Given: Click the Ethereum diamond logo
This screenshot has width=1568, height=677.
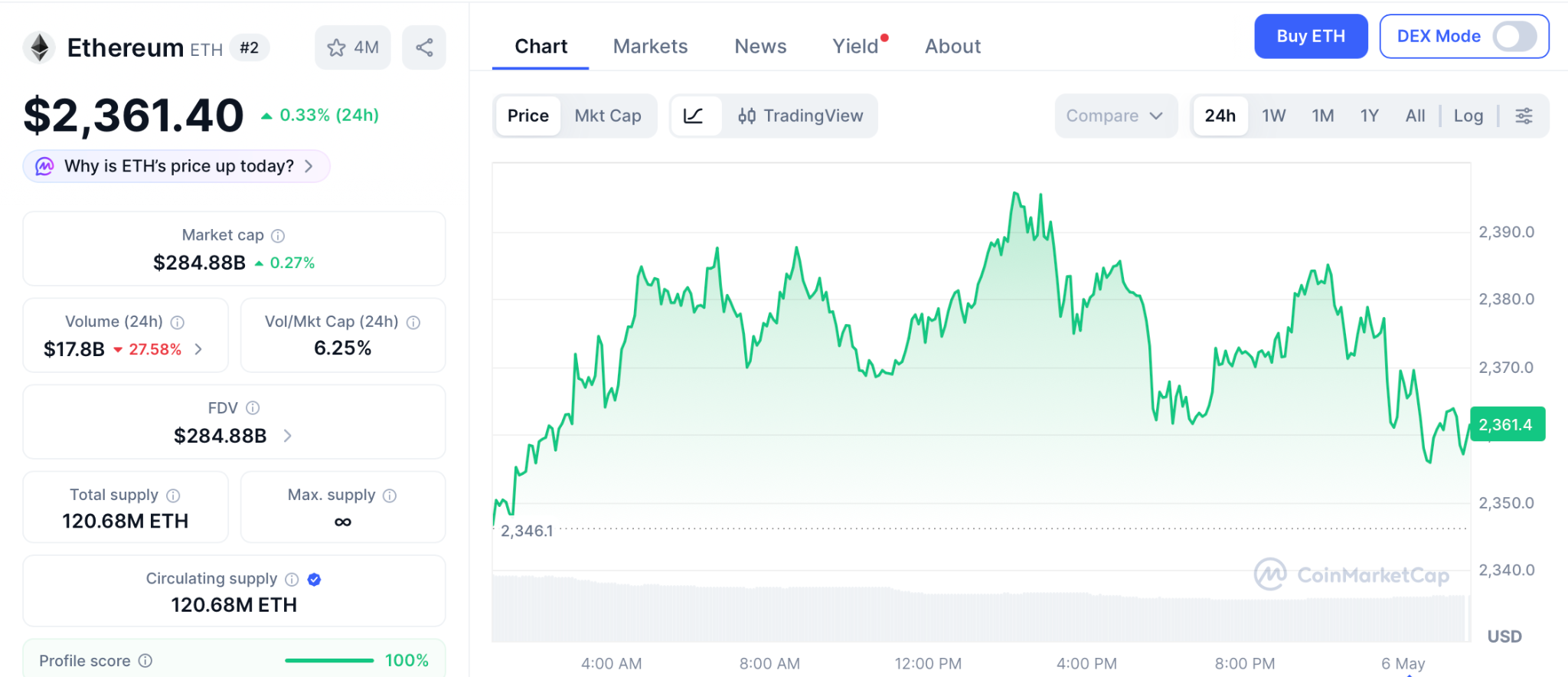Looking at the screenshot, I should [x=39, y=47].
